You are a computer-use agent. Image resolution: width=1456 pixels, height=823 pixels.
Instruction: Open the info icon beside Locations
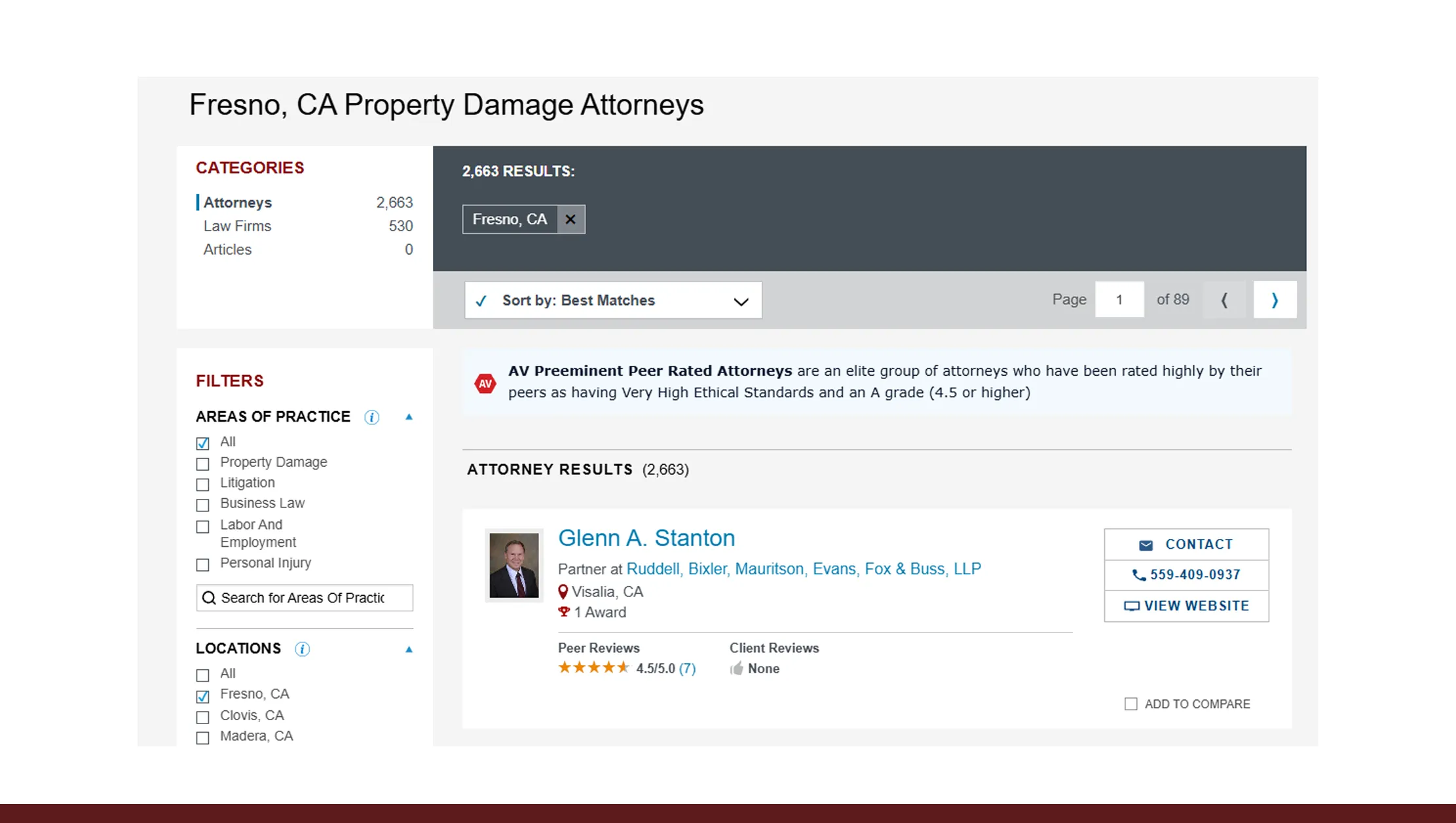(x=302, y=649)
